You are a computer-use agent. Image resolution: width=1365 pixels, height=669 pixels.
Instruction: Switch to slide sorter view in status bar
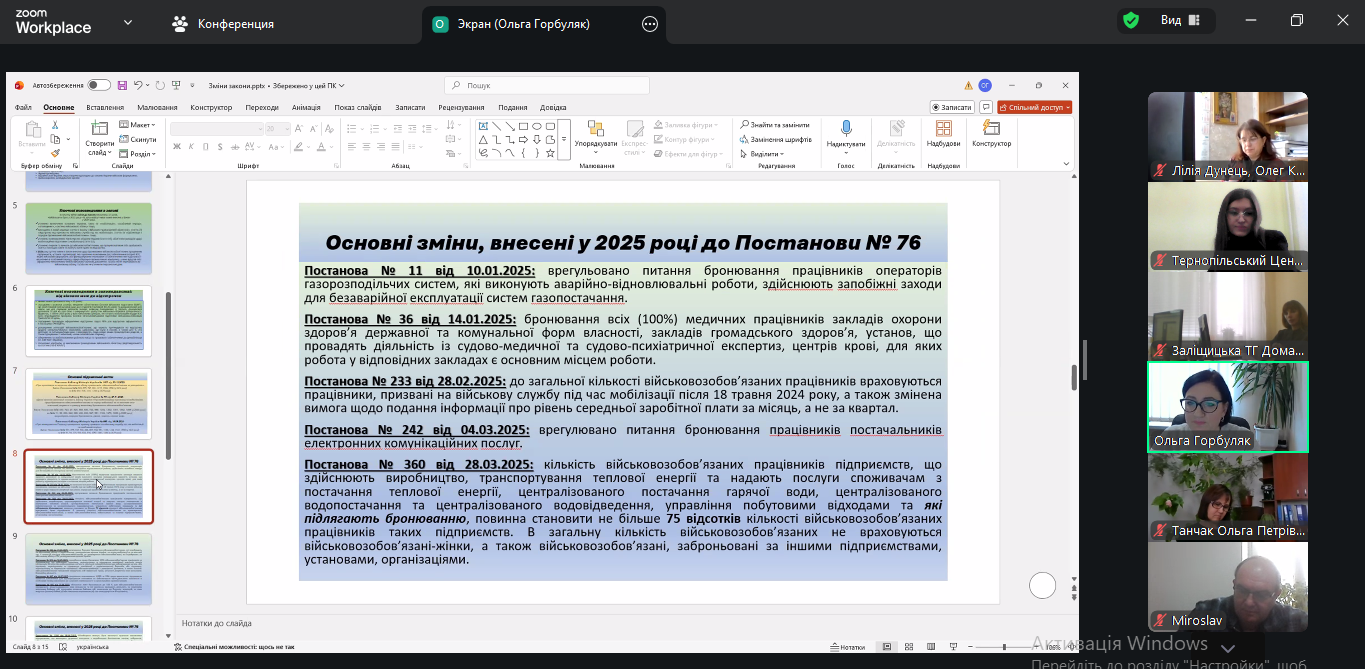click(x=908, y=647)
